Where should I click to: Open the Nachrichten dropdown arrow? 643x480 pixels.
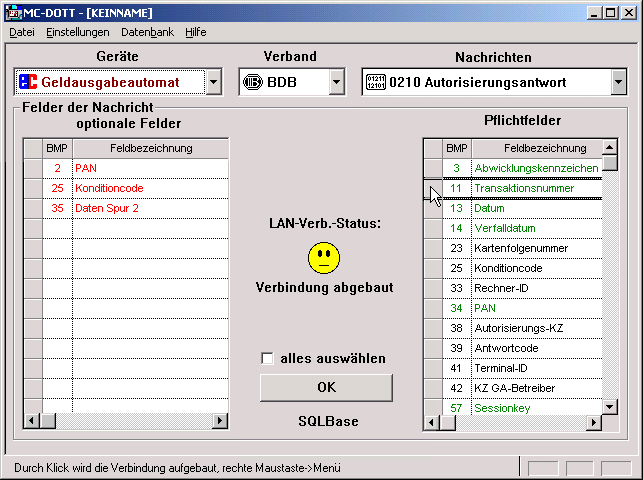coord(618,82)
